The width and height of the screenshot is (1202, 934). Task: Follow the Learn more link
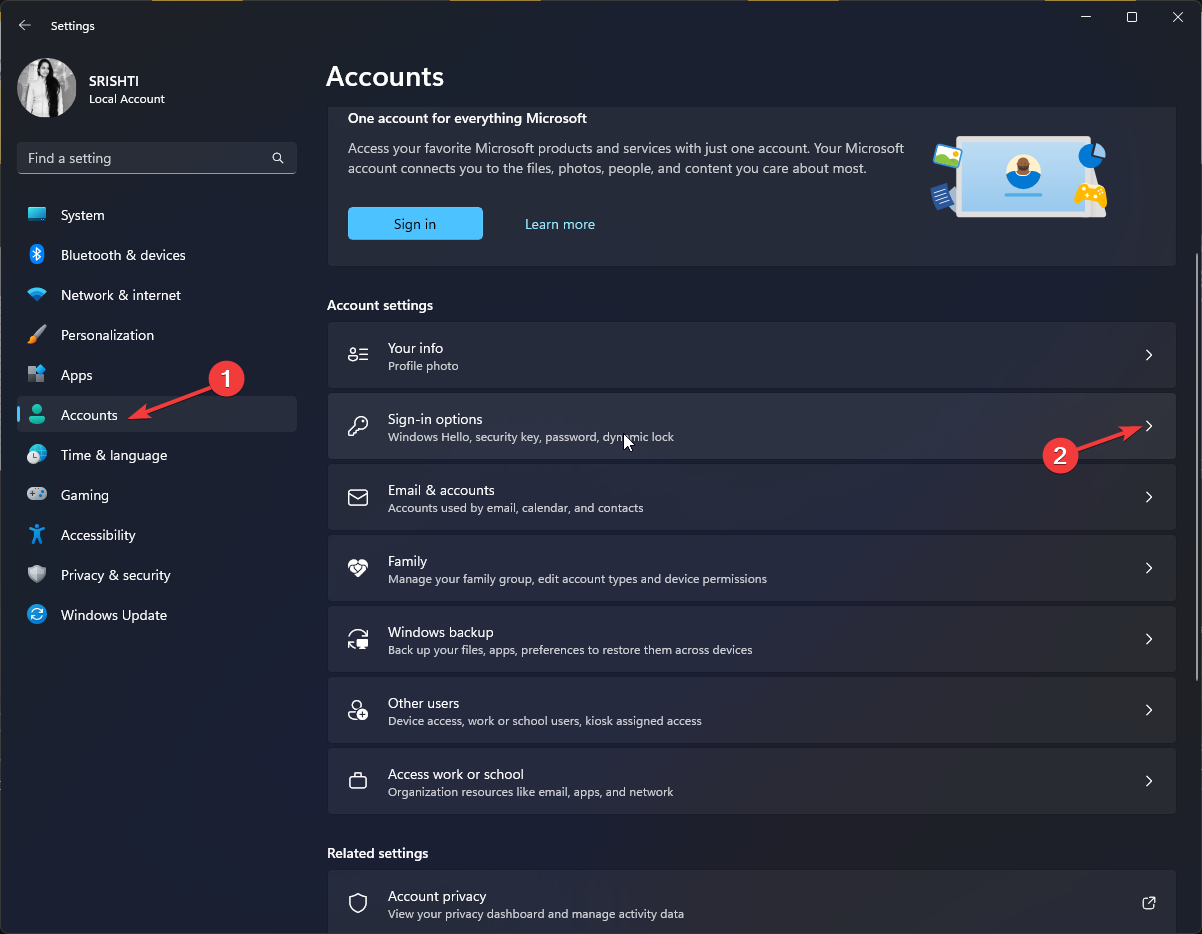point(560,224)
